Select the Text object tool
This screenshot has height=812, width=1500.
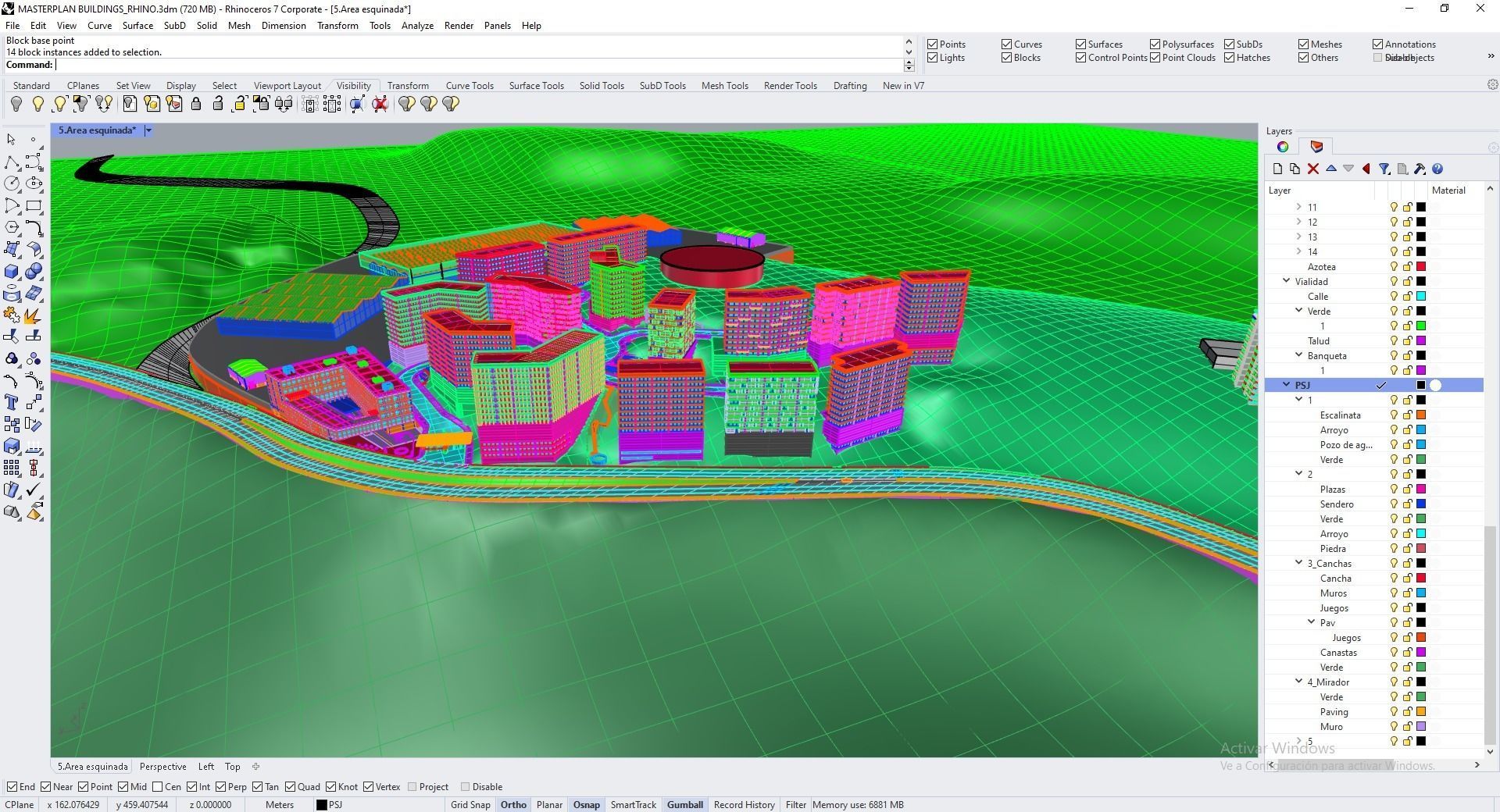point(12,403)
